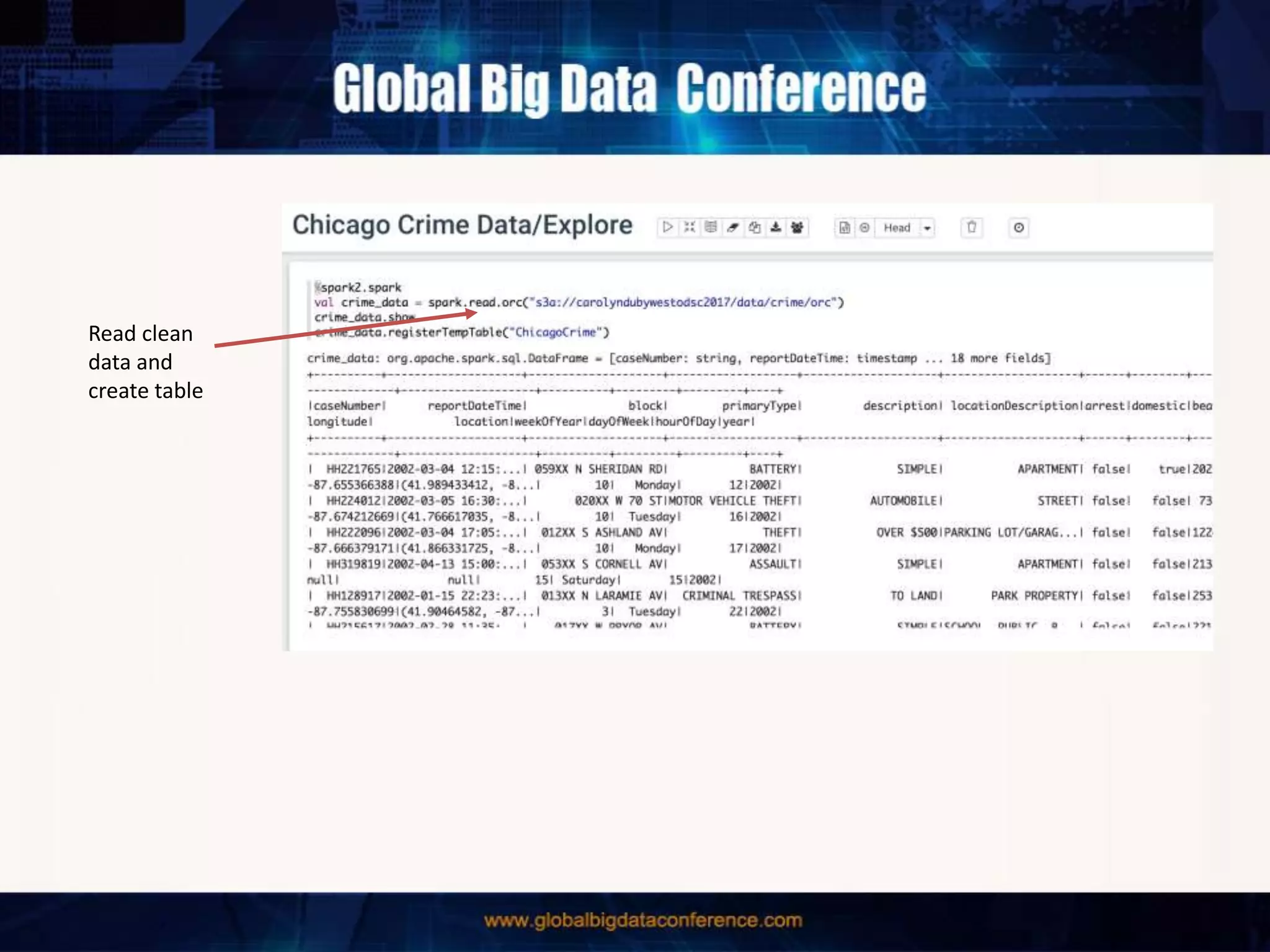The image size is (1270, 952).
Task: Click the 053XX S CORNELL AV block
Action: coord(602,564)
